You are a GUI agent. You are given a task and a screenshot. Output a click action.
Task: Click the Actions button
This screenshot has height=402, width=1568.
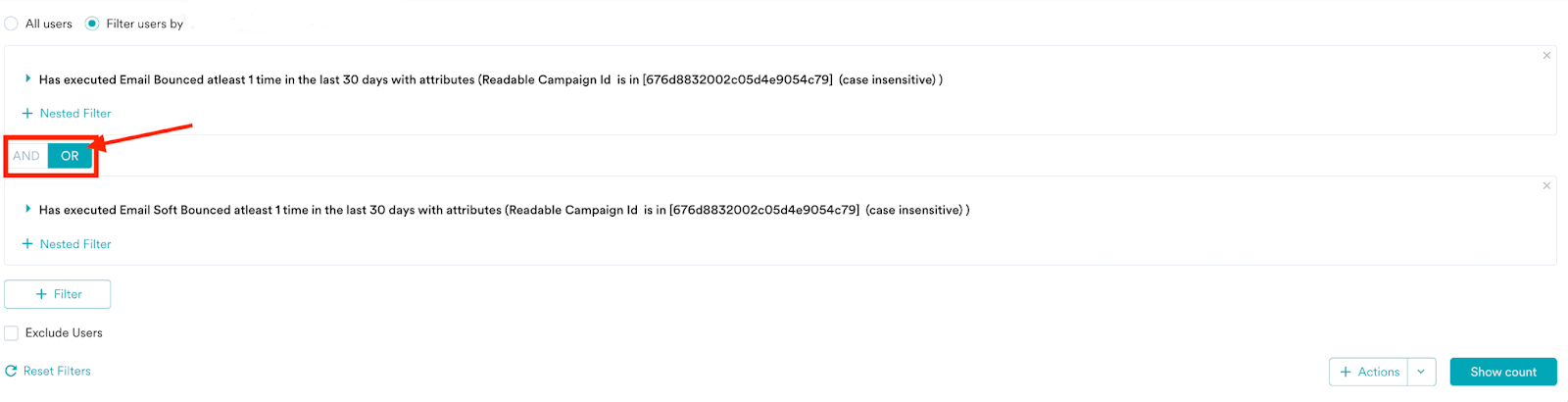coord(1369,373)
